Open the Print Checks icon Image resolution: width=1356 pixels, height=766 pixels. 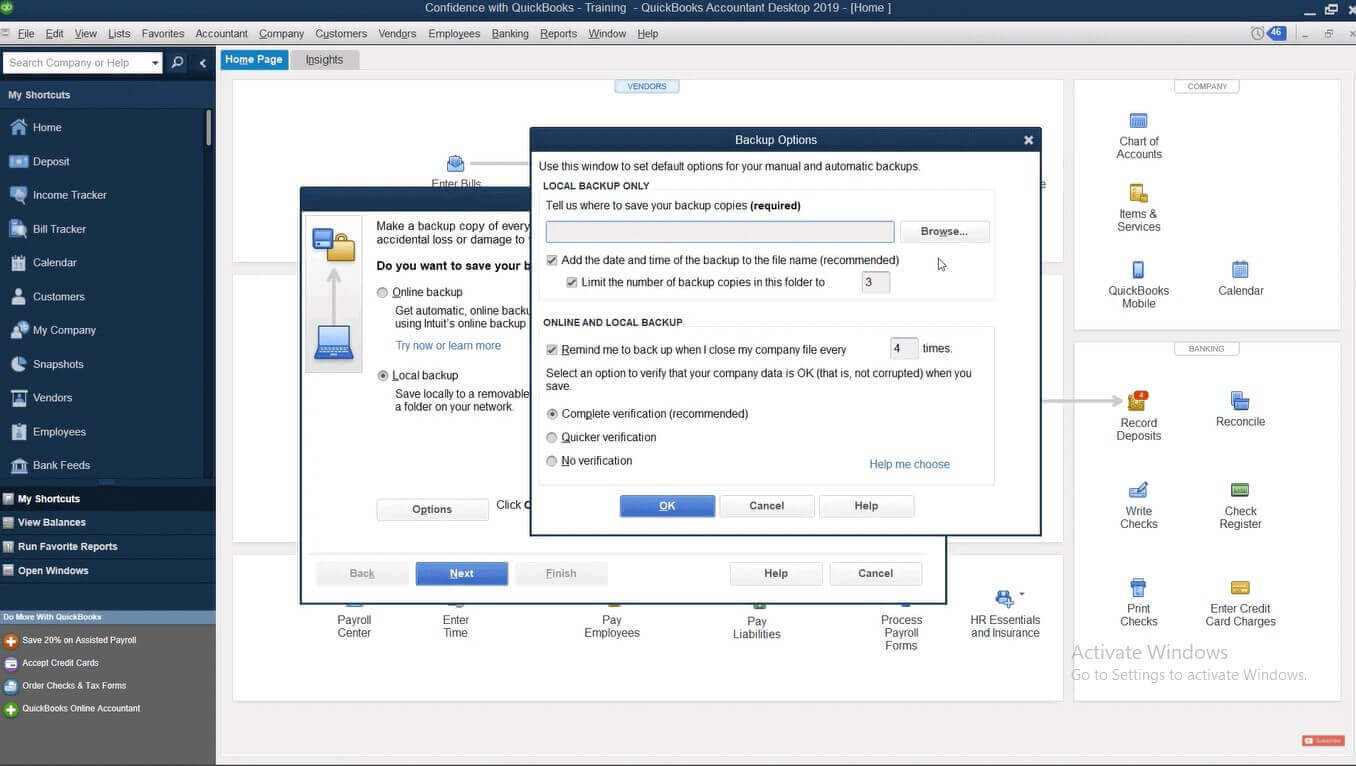pos(1138,587)
